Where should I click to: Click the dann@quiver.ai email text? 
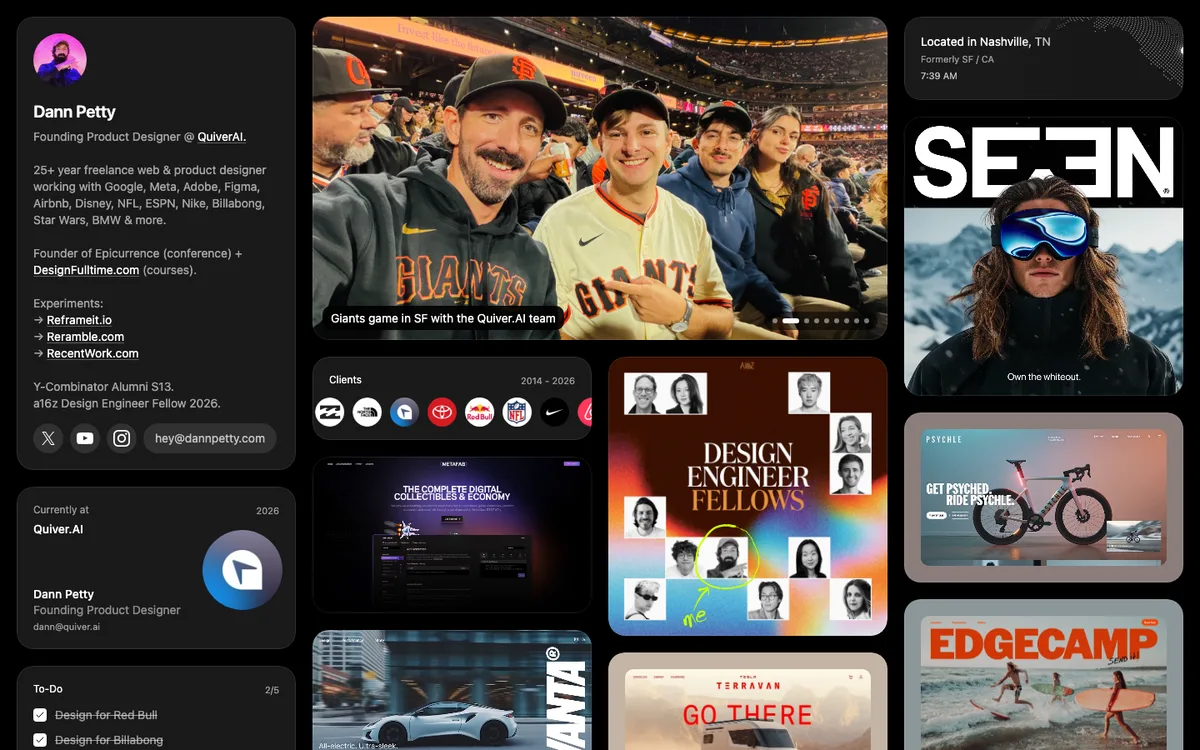click(x=66, y=627)
